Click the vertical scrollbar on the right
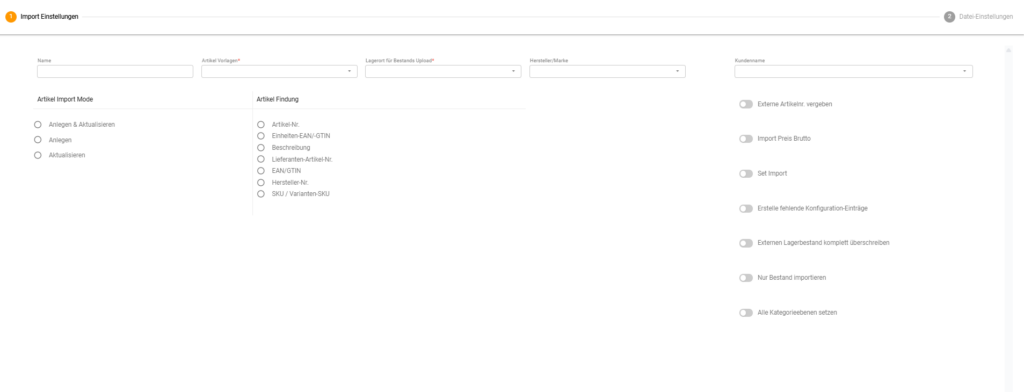1024x392 pixels. pos(1008,219)
